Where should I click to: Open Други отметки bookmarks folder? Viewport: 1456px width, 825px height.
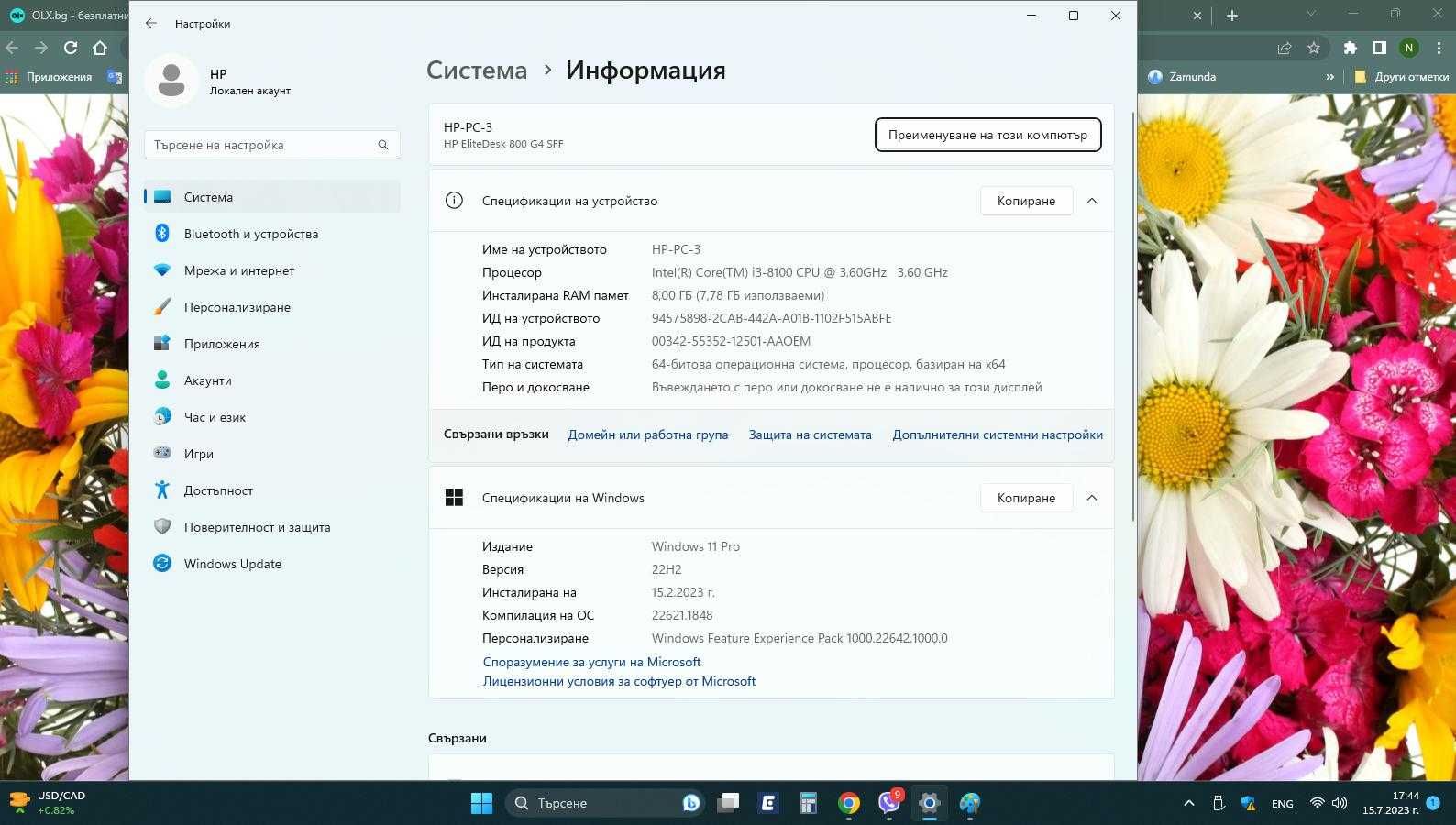[x=1402, y=77]
